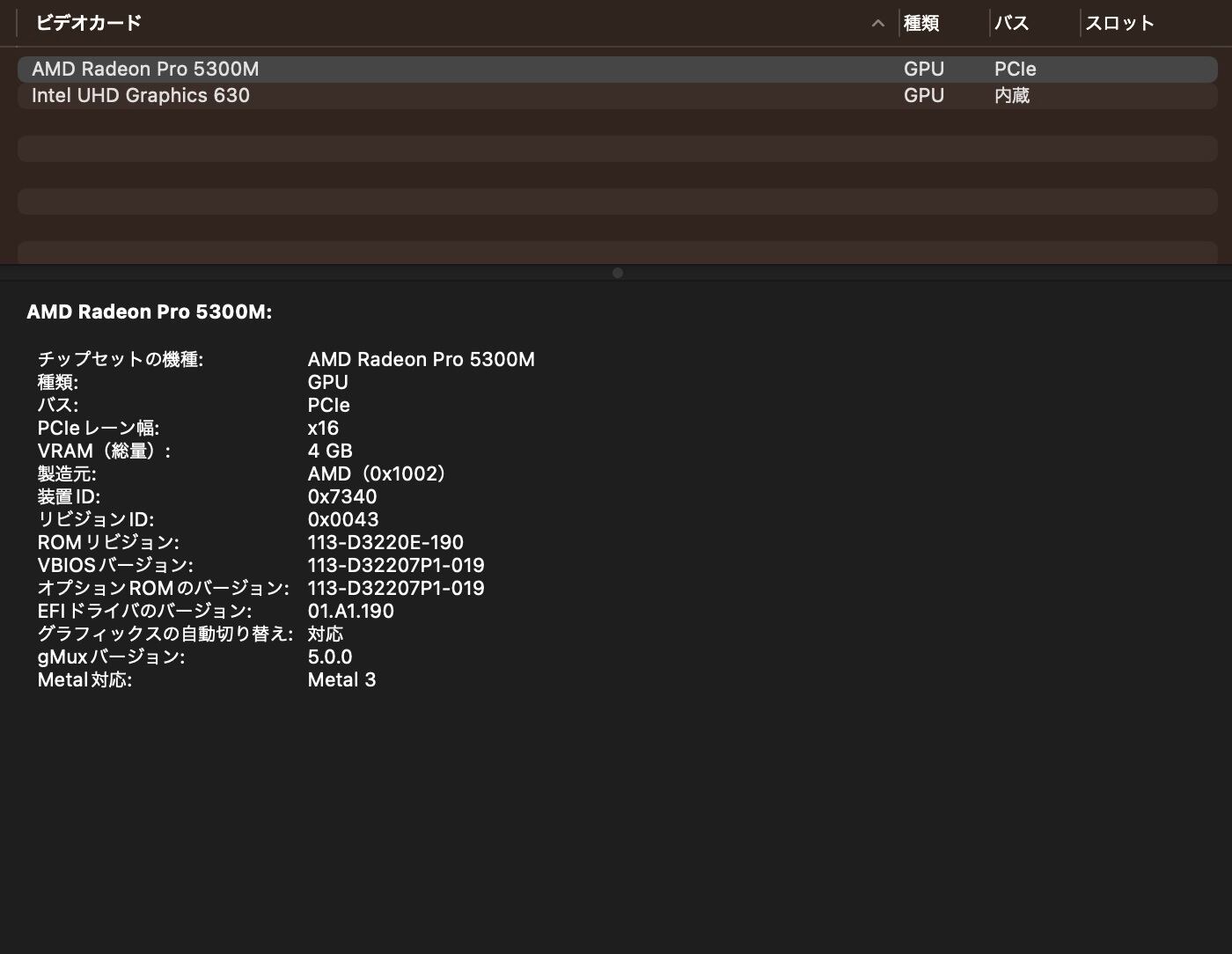The image size is (1232, 954).
Task: Click the split pane divider handle dot
Action: click(618, 273)
